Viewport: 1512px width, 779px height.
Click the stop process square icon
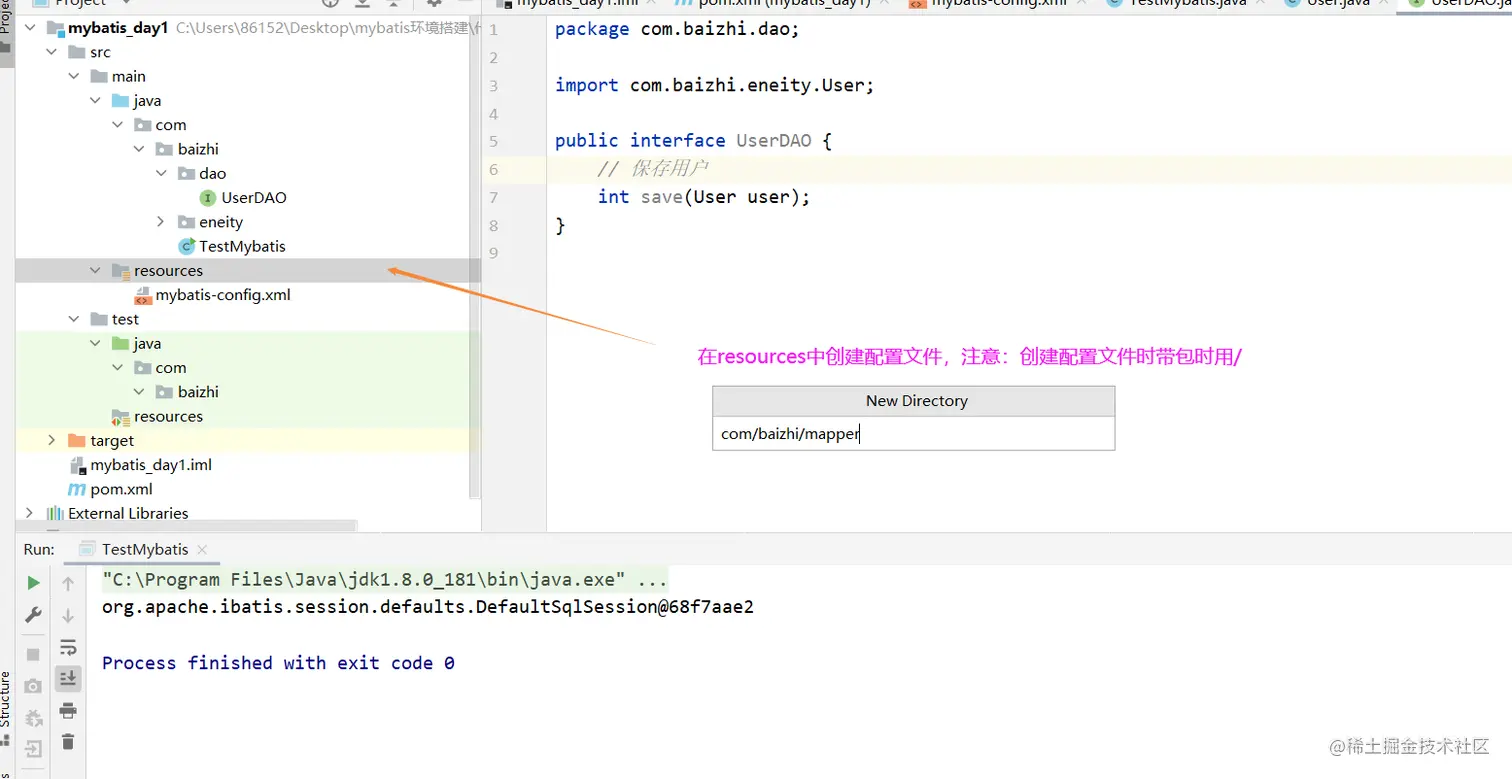33,654
